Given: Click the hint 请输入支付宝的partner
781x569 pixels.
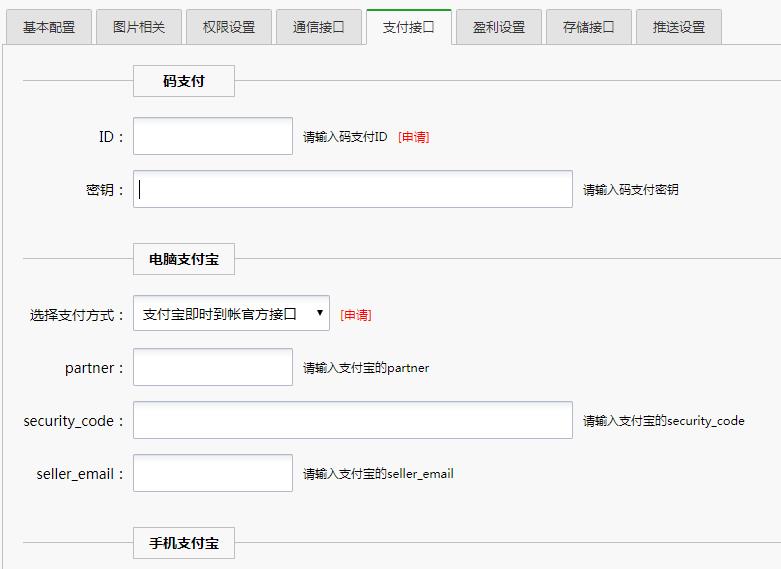Looking at the screenshot, I should [366, 368].
